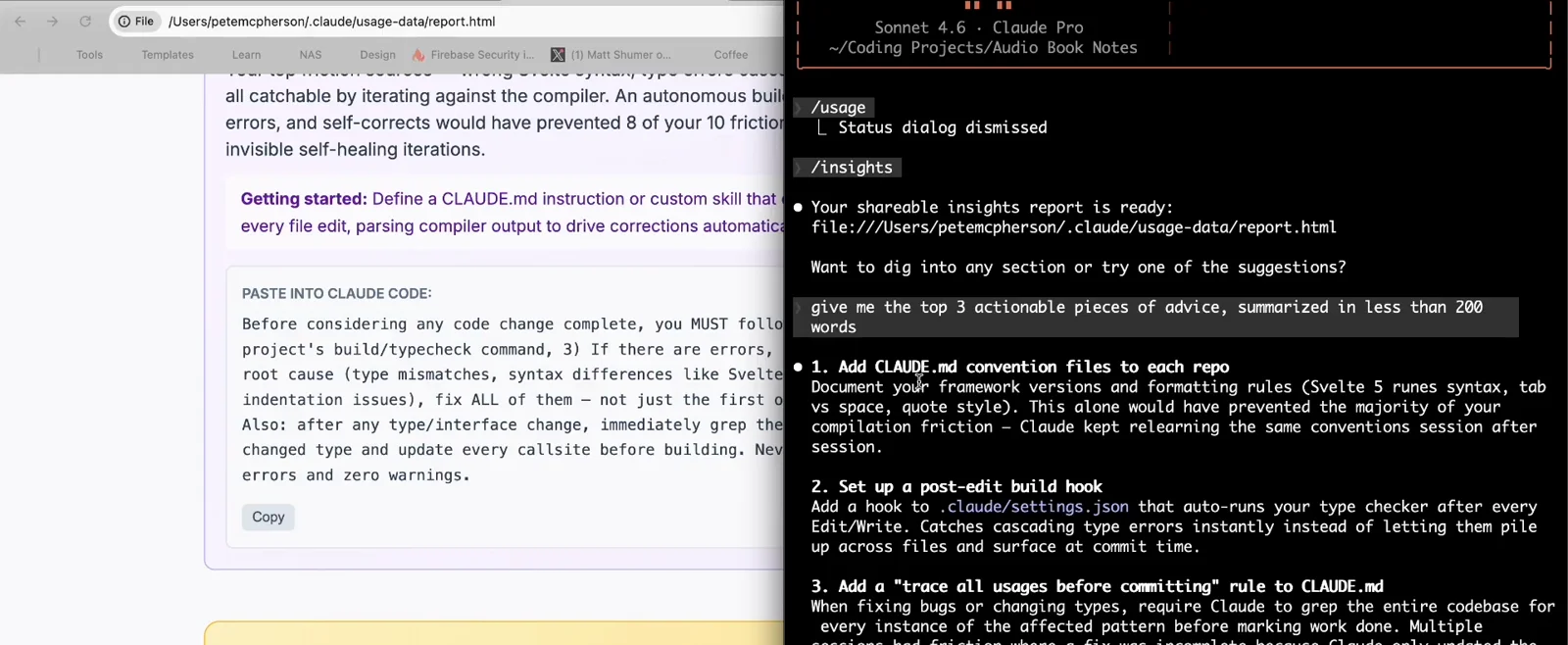This screenshot has height=645, width=1568.
Task: Click the /usage command in terminal
Action: [838, 108]
